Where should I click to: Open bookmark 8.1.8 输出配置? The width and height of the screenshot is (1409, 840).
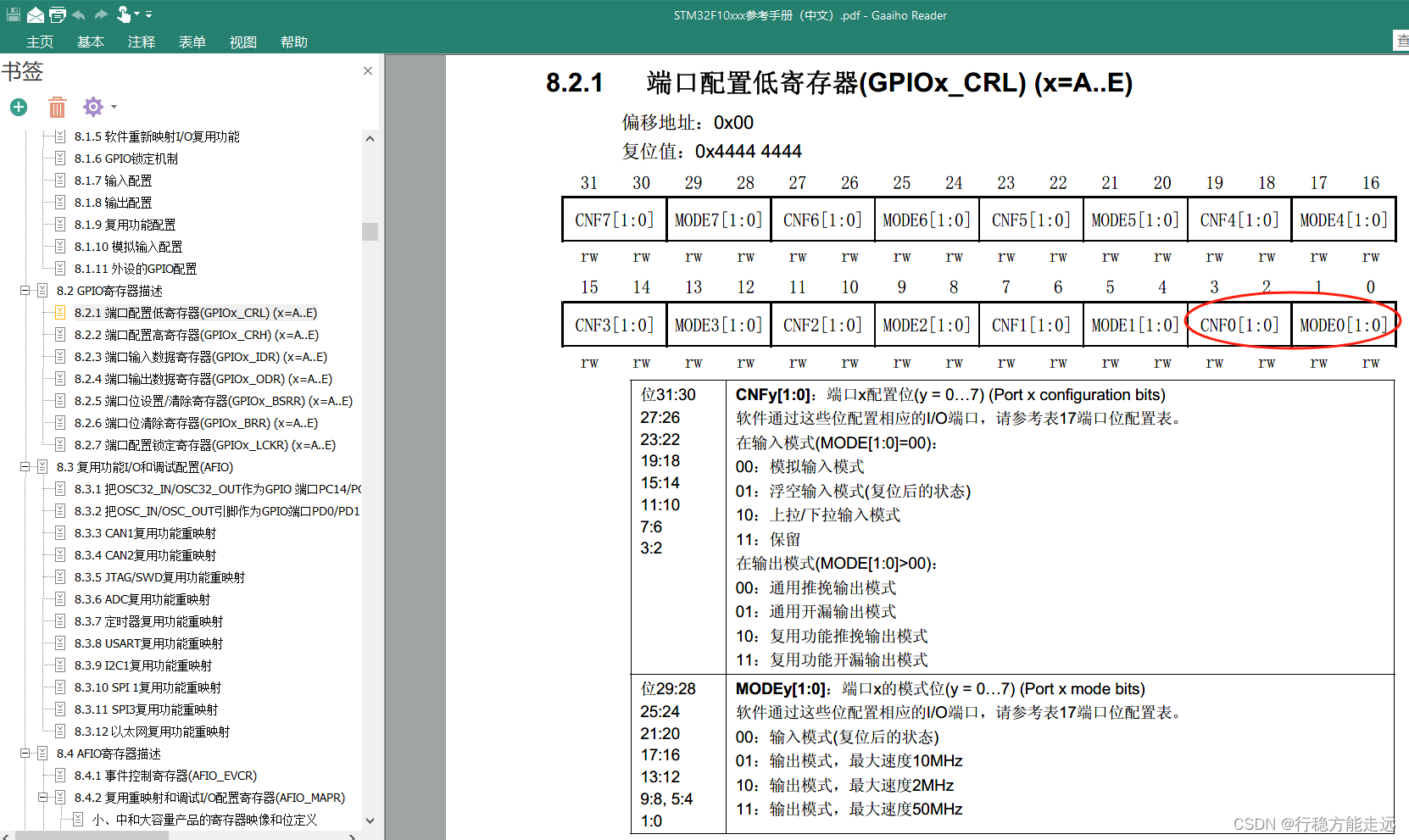point(113,203)
